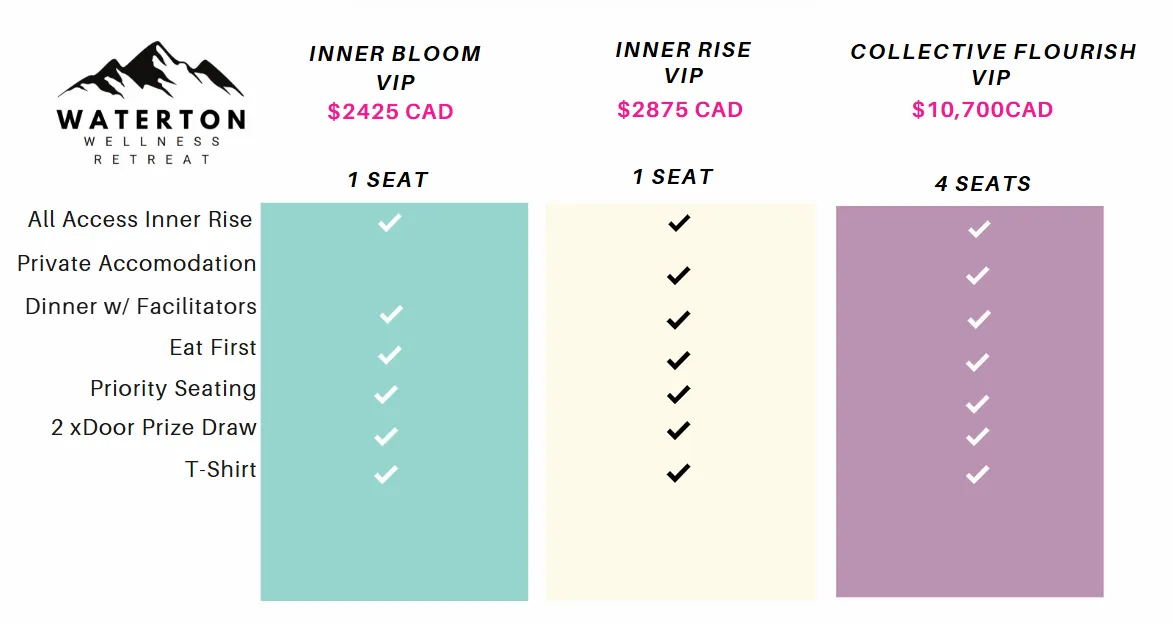Select the Inner Bloom VIP heading

tap(394, 68)
